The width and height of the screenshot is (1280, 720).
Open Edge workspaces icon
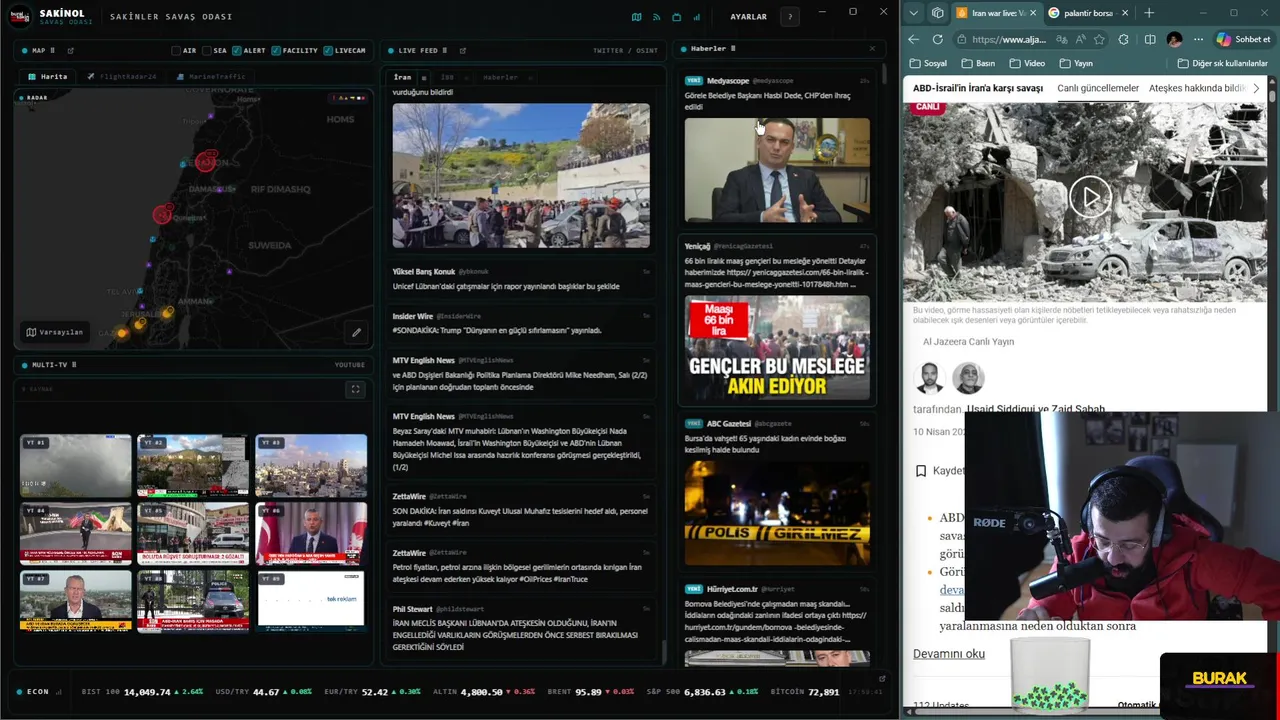937,13
